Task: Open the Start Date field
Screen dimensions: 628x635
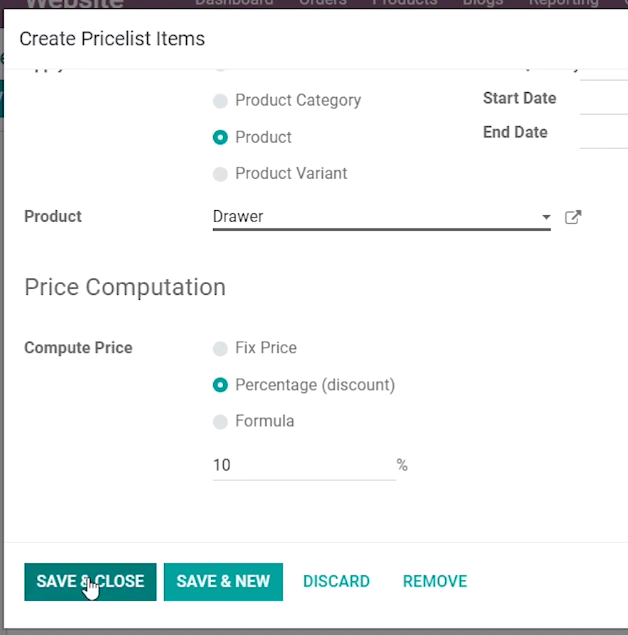Action: (x=604, y=98)
